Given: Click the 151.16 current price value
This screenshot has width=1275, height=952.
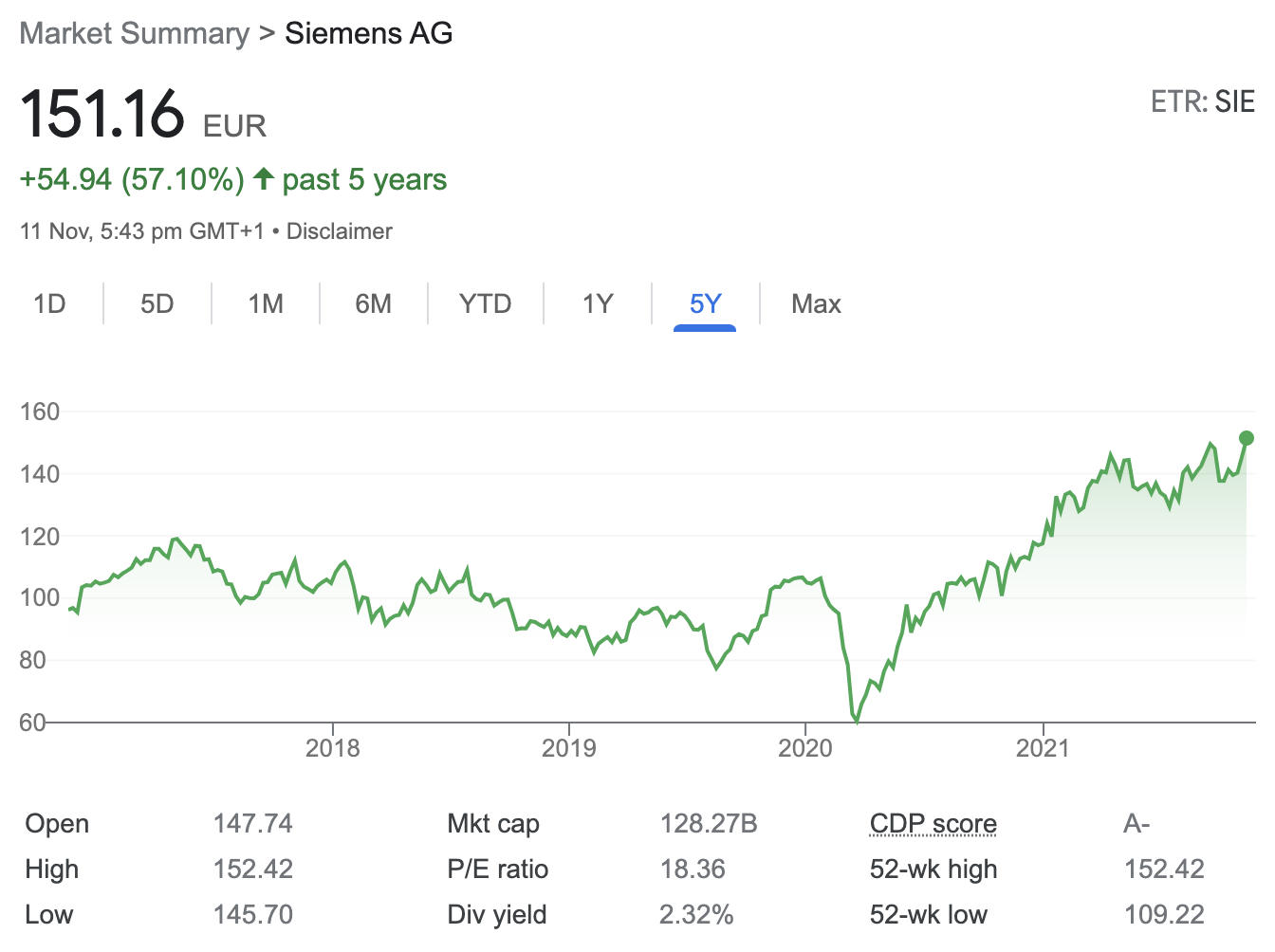Looking at the screenshot, I should pos(102,114).
